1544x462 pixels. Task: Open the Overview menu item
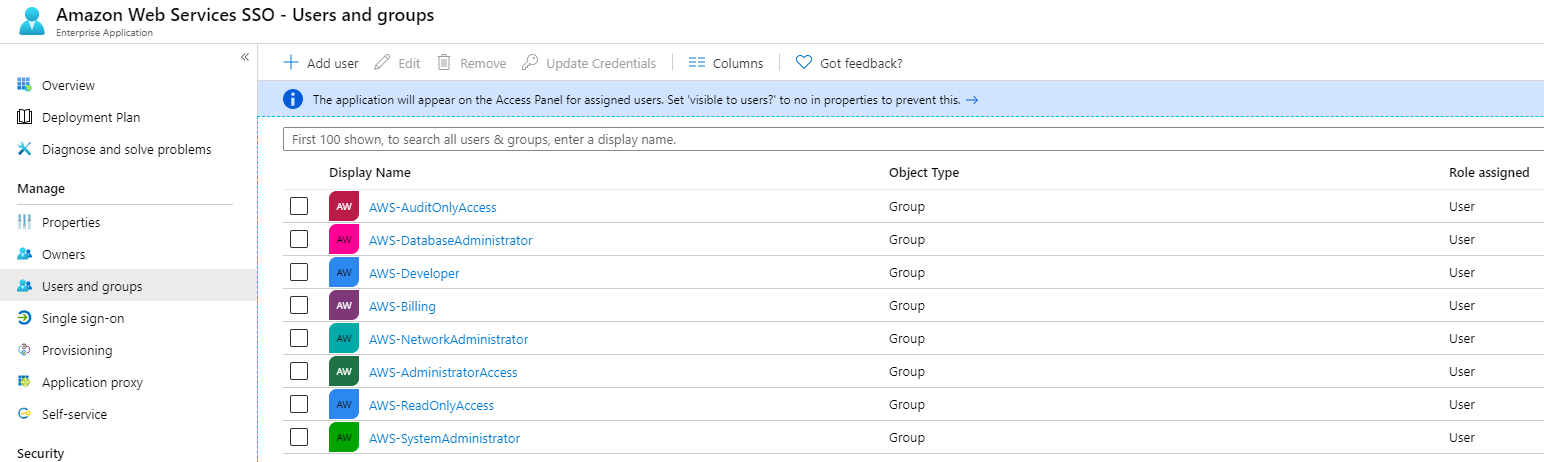[68, 85]
